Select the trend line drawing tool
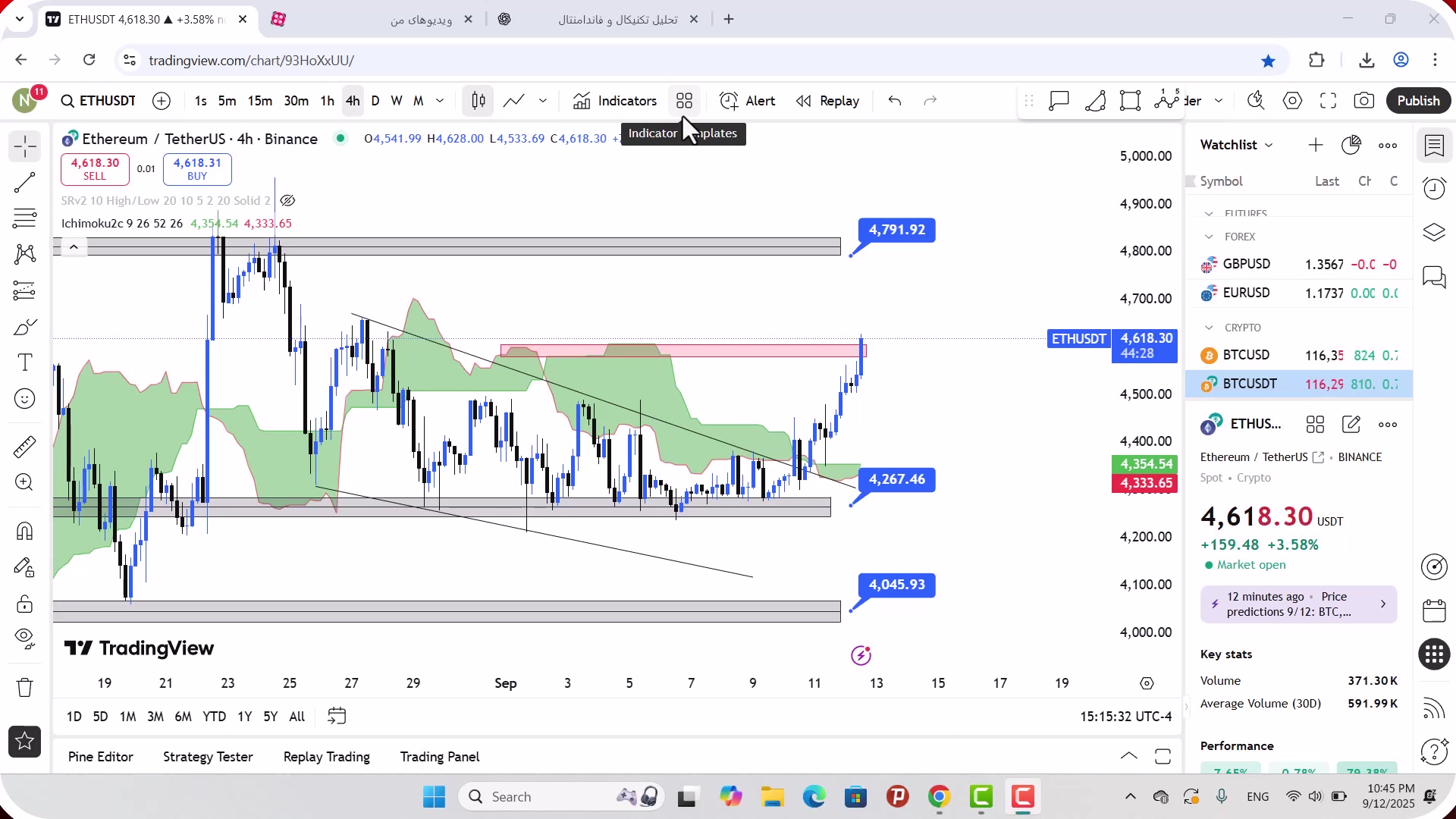This screenshot has height=819, width=1456. pyautogui.click(x=25, y=183)
